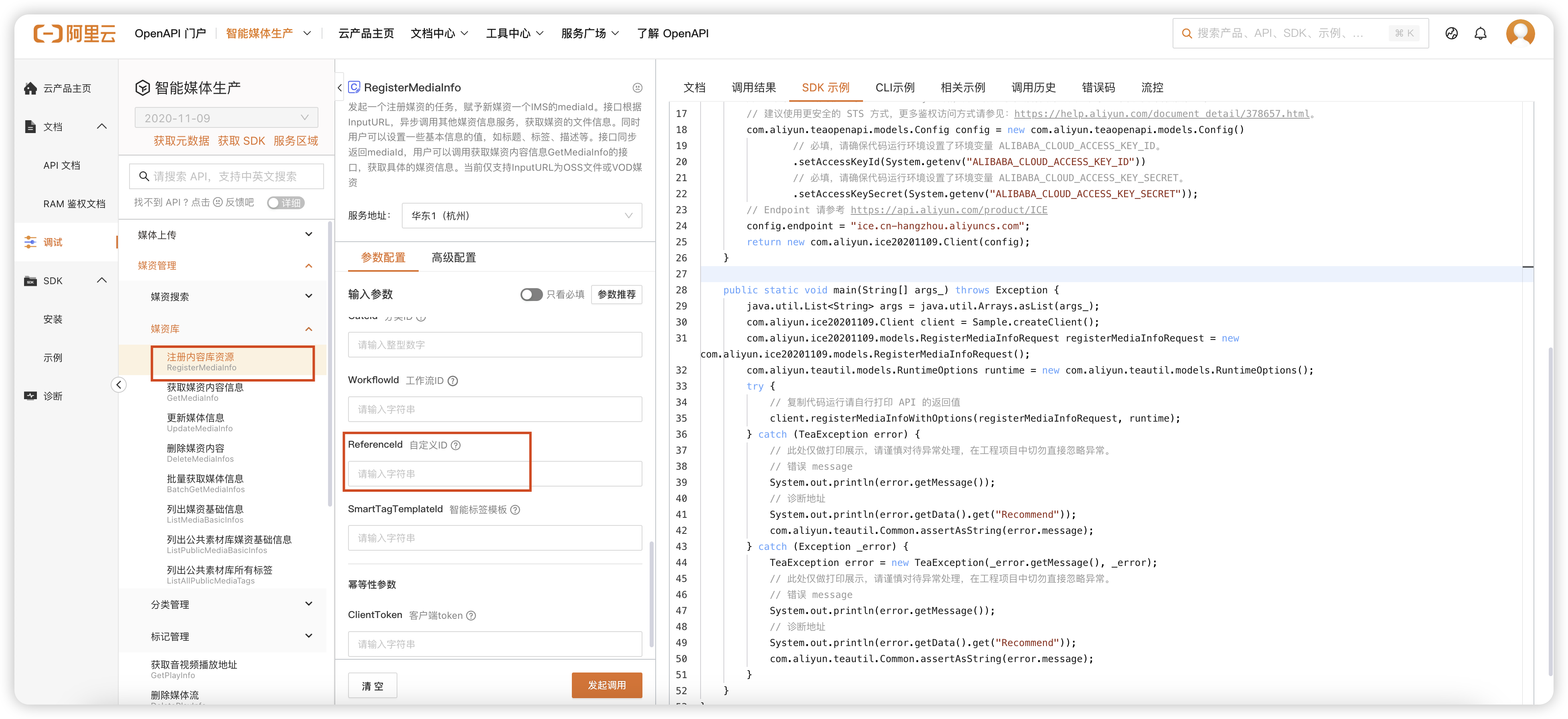Click the feedback smiley icon near 反馈吧
This screenshot has width=1568, height=719.
217,202
